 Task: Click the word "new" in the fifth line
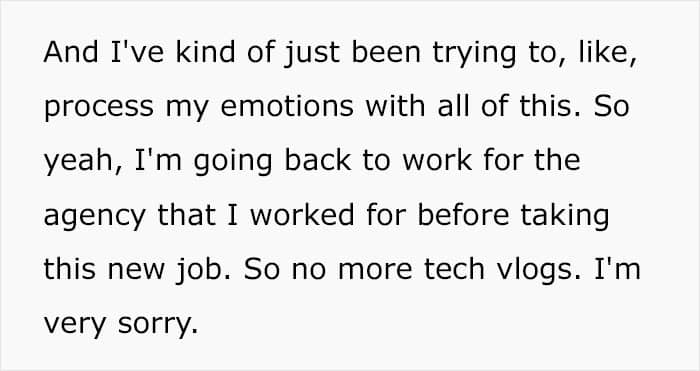point(136,271)
